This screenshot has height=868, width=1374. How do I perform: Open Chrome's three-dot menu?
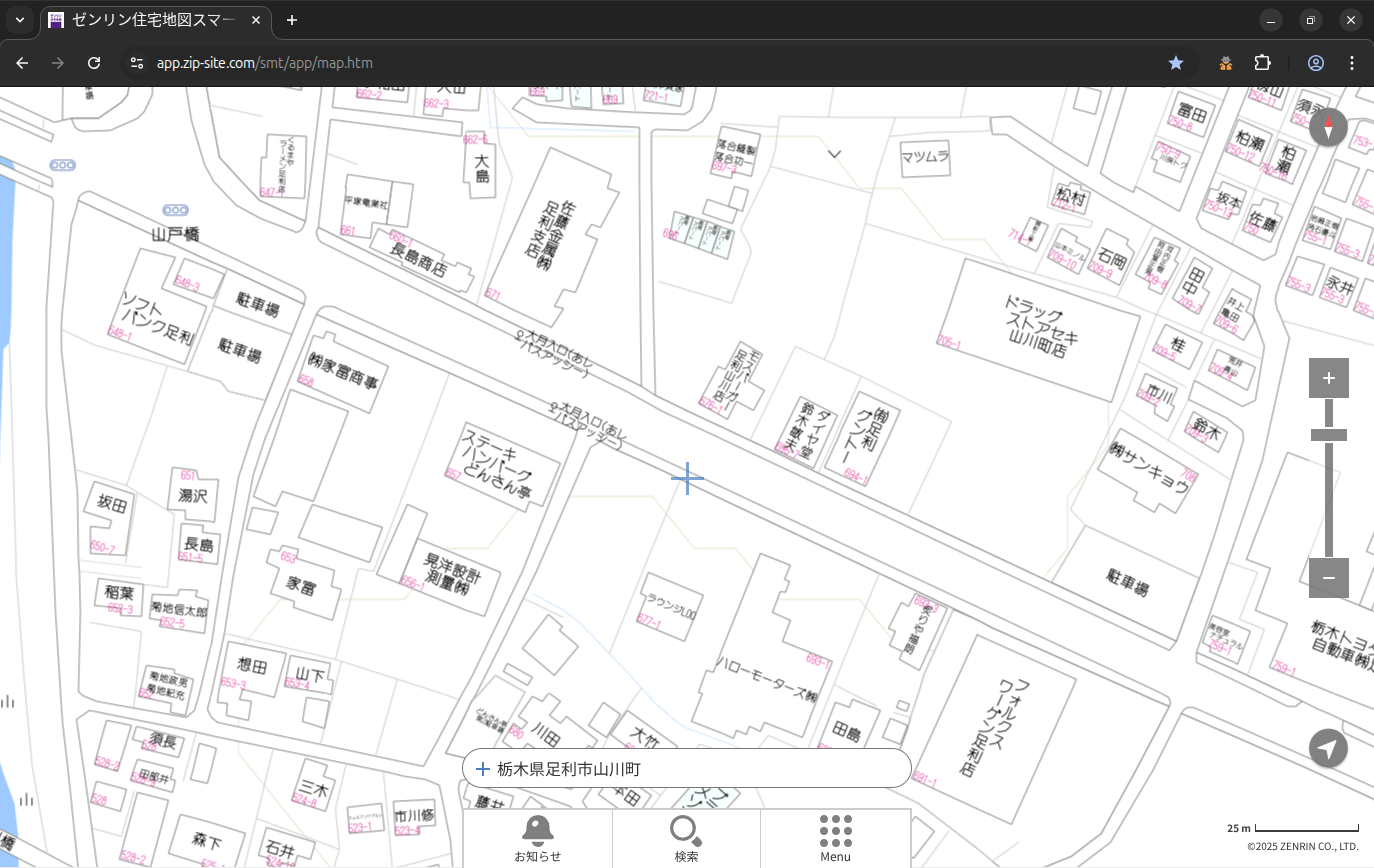click(x=1352, y=63)
